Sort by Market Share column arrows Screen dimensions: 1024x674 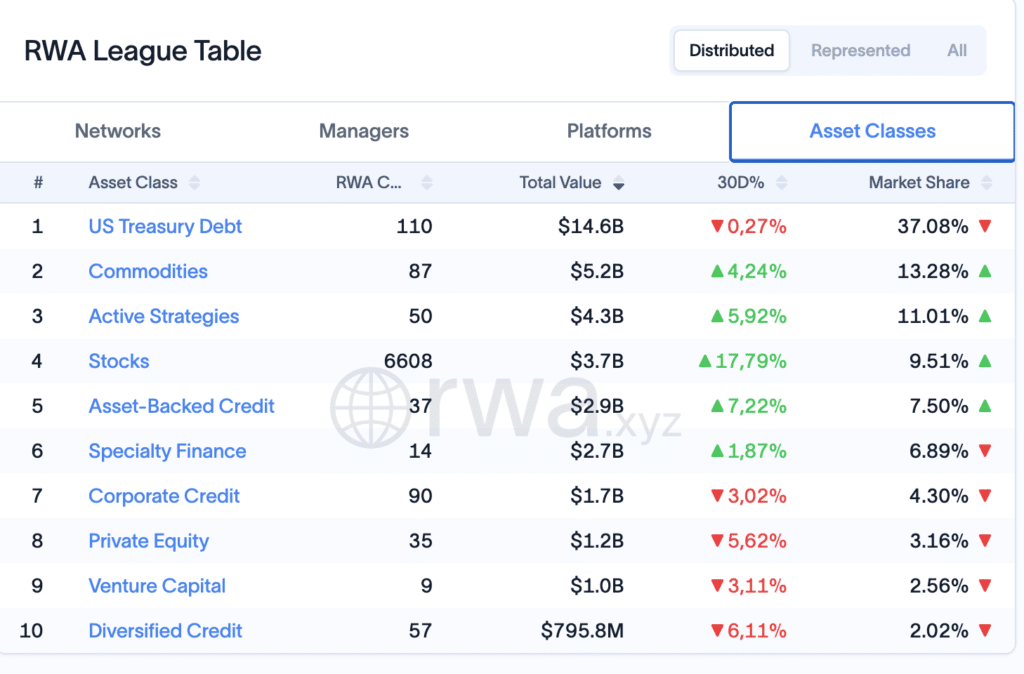(x=987, y=182)
